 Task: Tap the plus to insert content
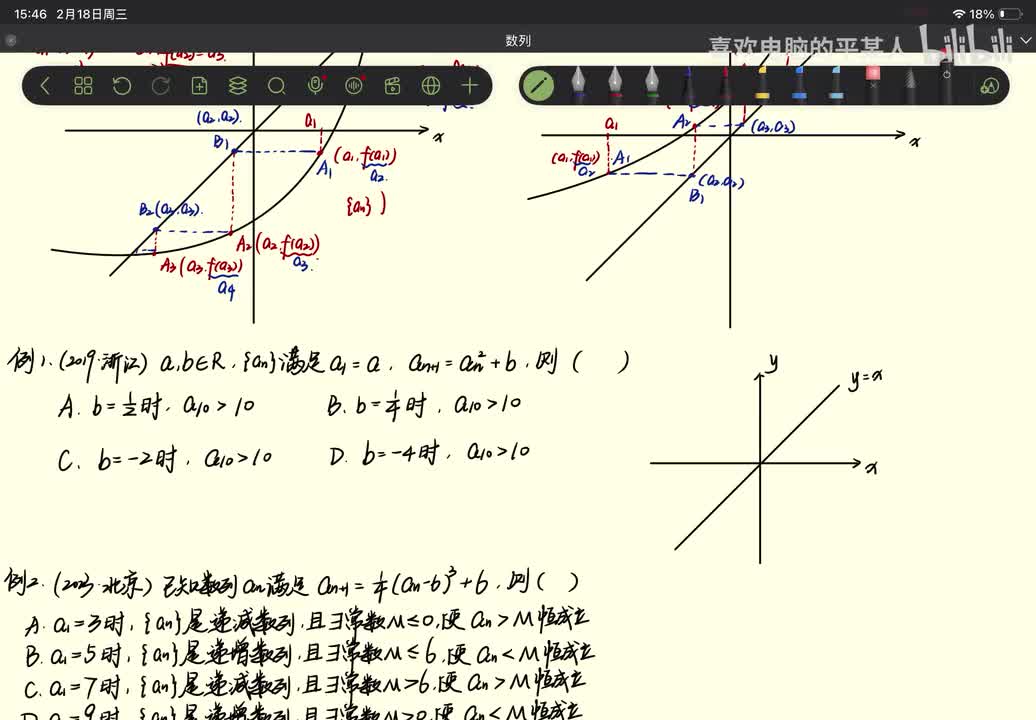tap(470, 86)
